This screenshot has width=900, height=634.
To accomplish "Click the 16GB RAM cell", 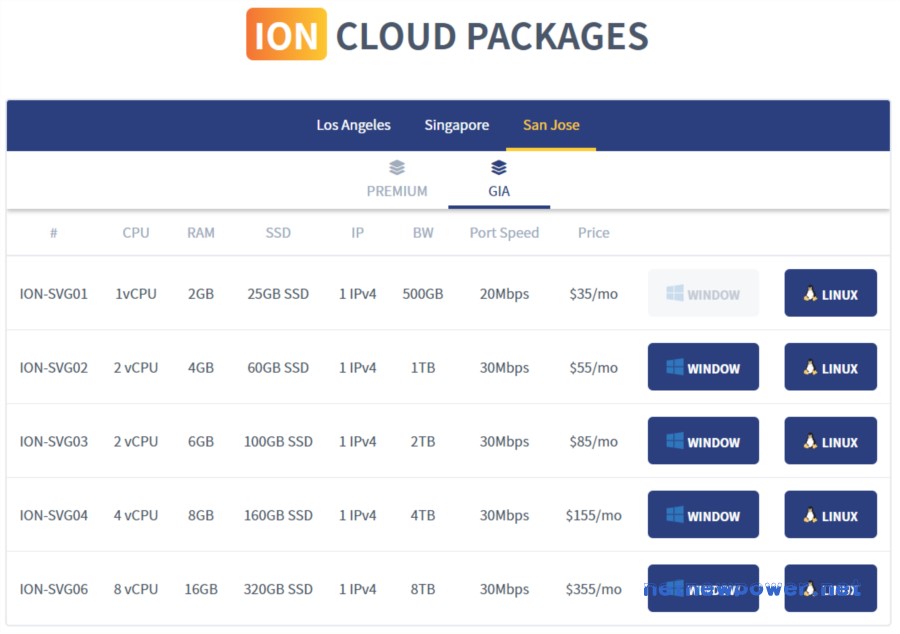I will 201,589.
